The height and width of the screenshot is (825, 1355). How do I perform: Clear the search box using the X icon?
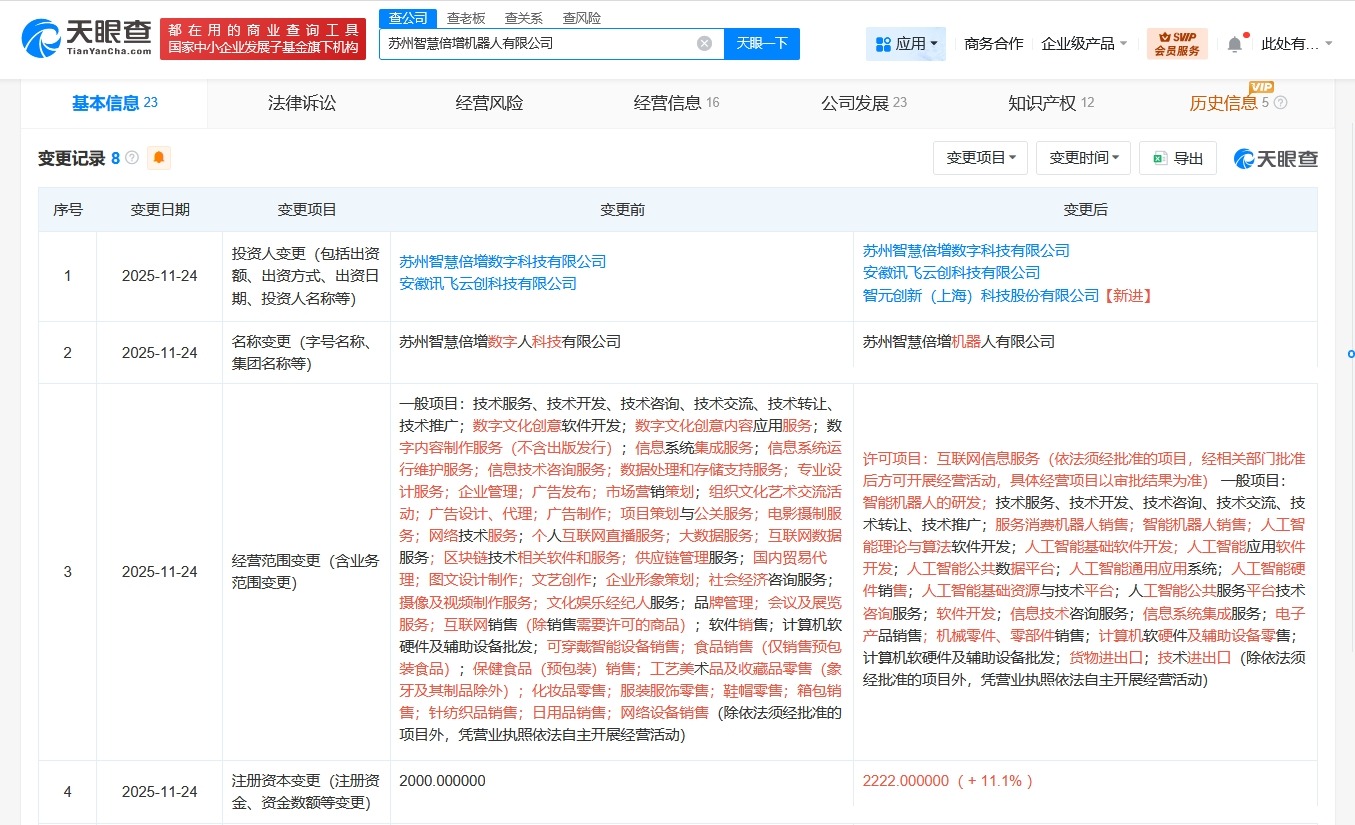[704, 43]
